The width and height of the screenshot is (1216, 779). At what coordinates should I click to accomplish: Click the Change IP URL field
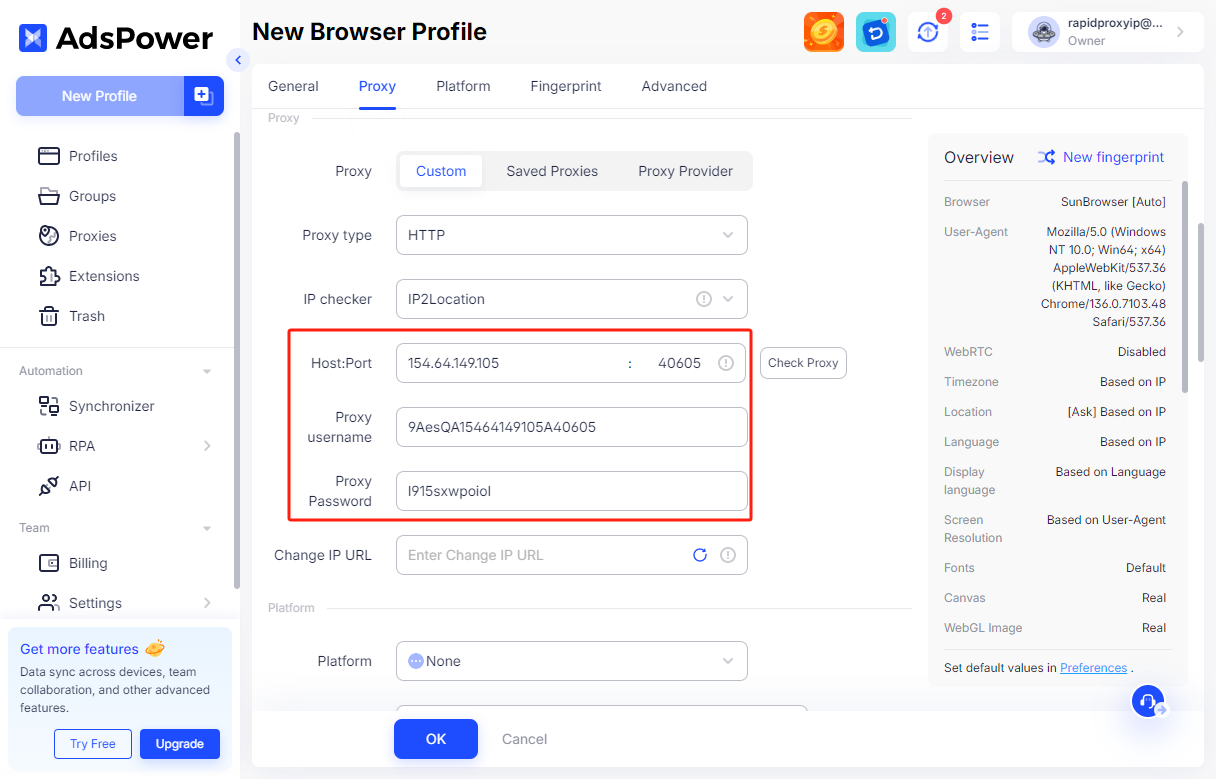(572, 555)
